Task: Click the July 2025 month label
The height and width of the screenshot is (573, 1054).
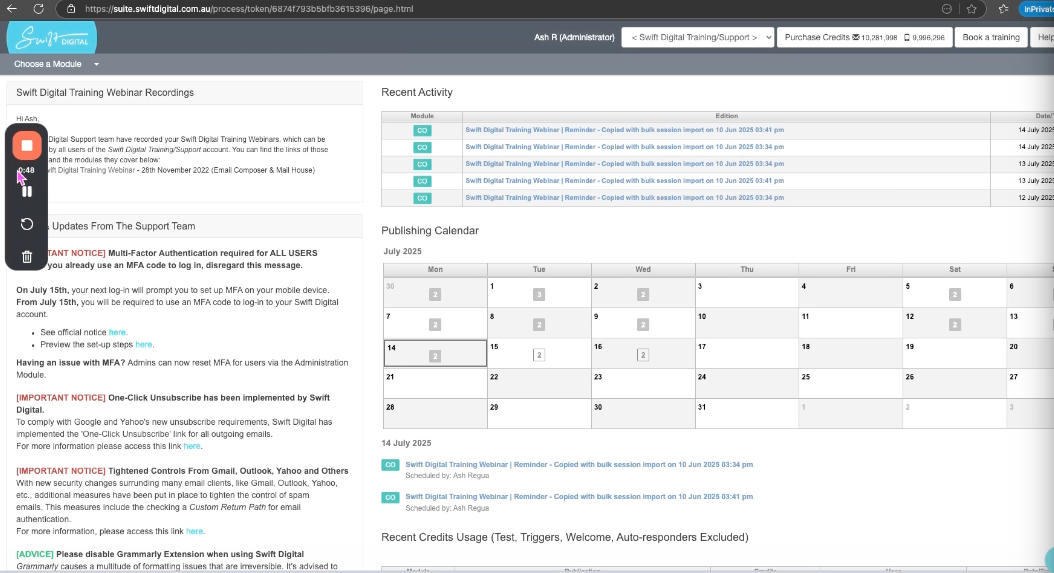Action: [x=403, y=252]
